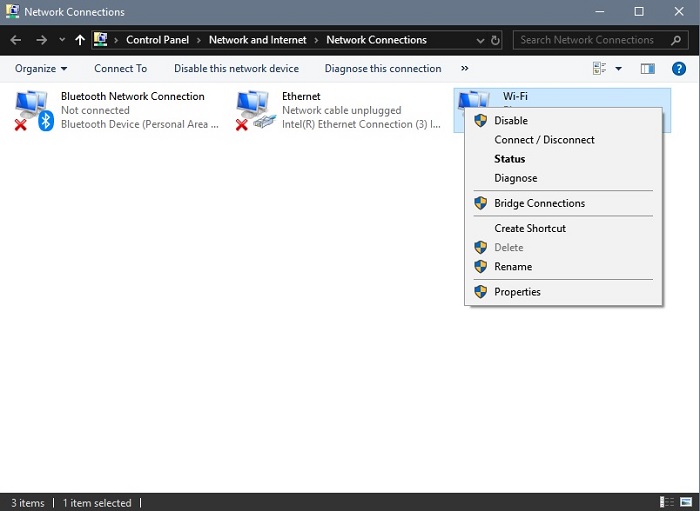Expand the Organize dropdown menu
Viewport: 700px width, 511px height.
(x=41, y=68)
